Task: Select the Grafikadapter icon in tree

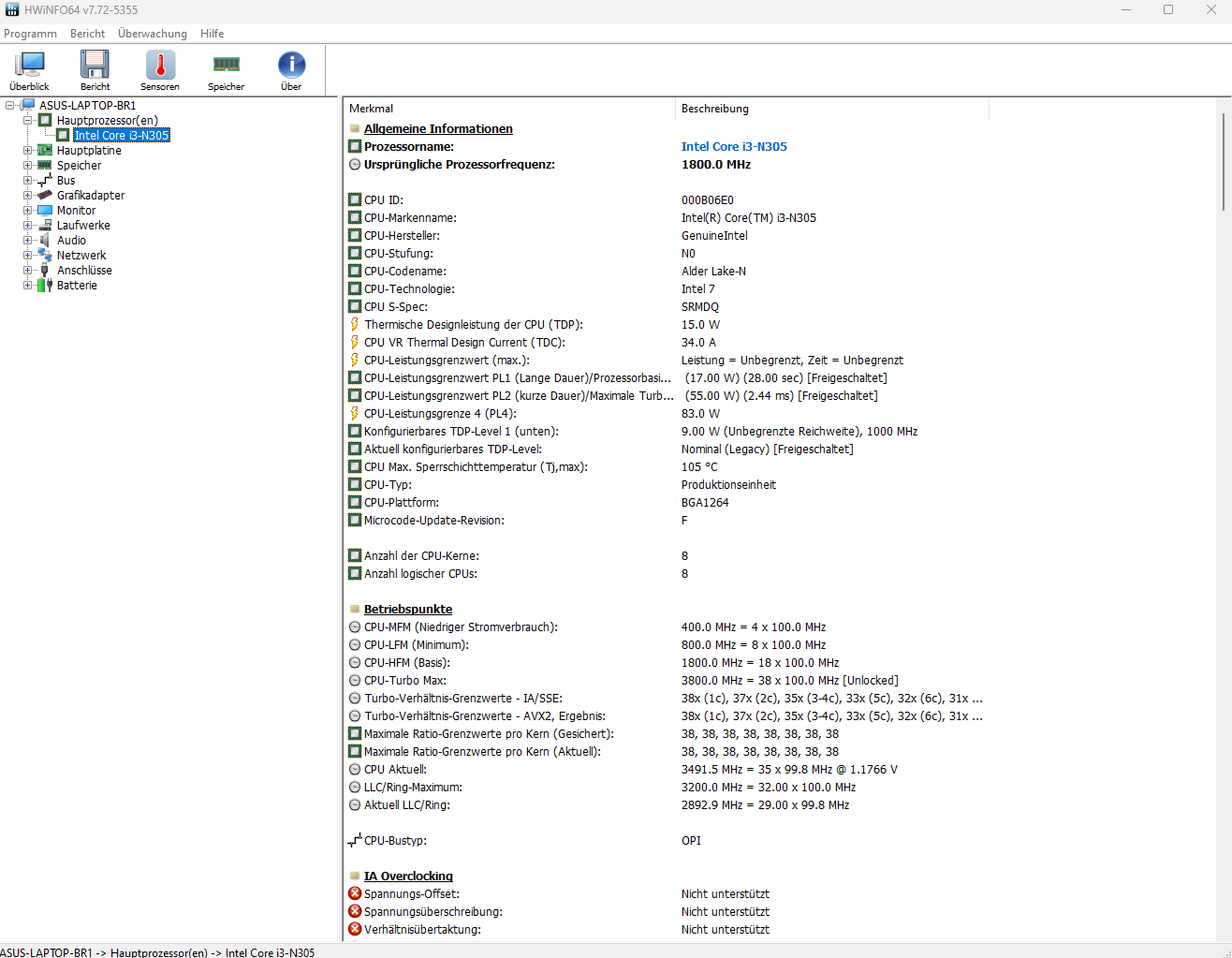Action: 44,196
